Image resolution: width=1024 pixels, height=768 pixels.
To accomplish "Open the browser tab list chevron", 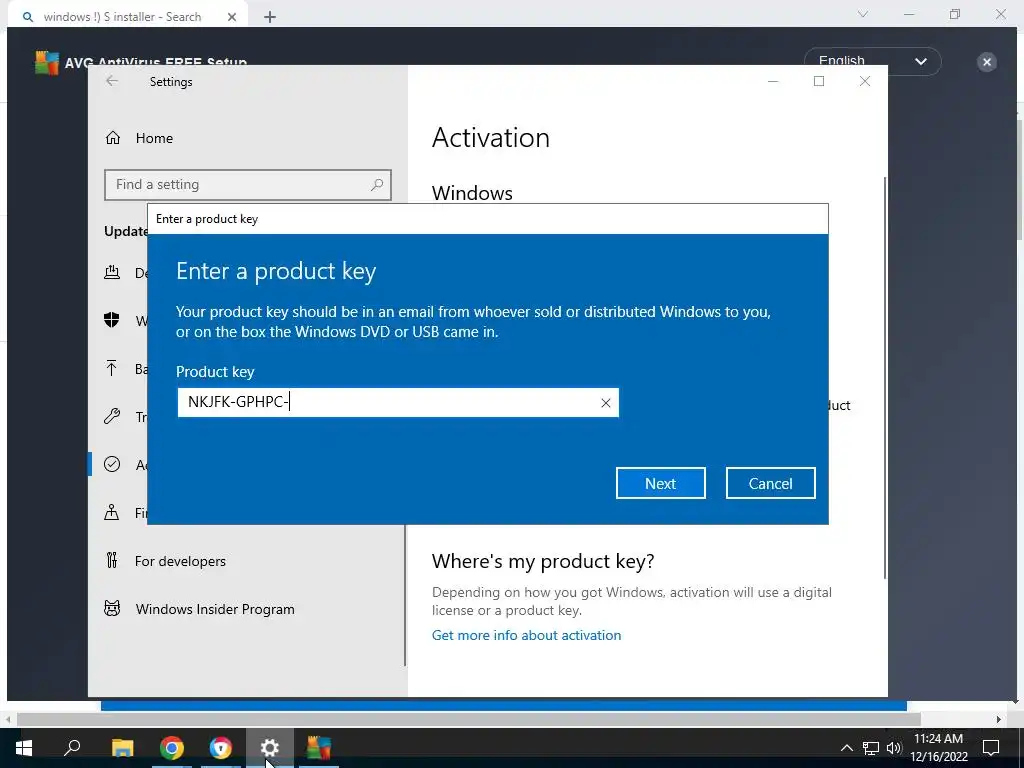I will tap(863, 14).
